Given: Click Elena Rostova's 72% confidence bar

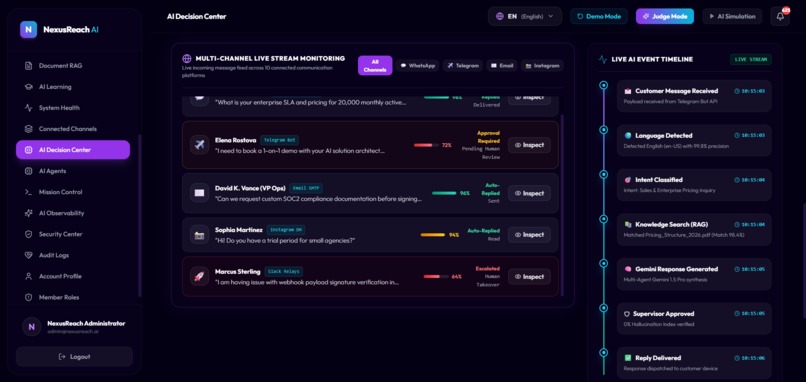Looking at the screenshot, I should [426, 145].
